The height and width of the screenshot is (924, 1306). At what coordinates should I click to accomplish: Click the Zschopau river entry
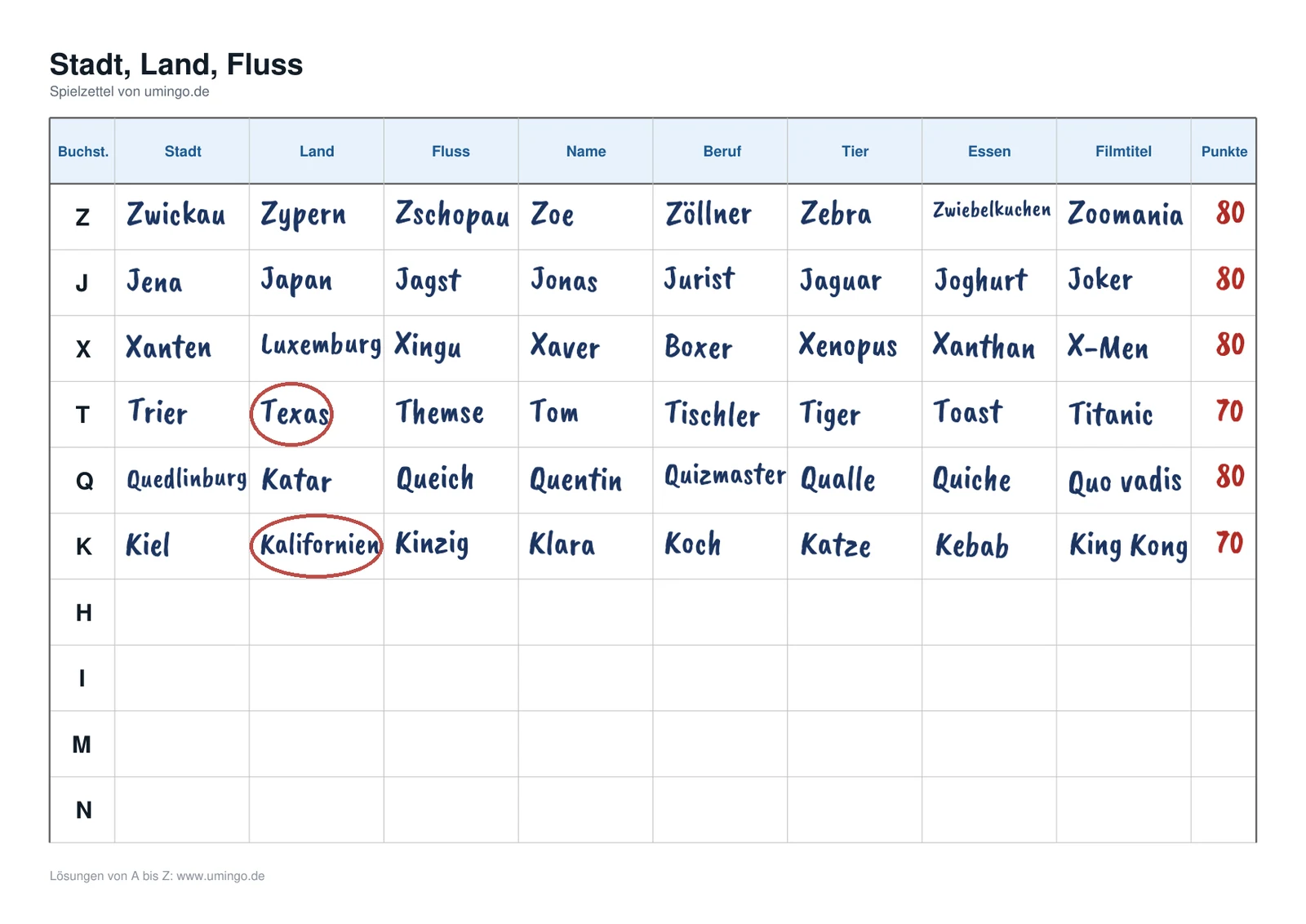tap(452, 215)
